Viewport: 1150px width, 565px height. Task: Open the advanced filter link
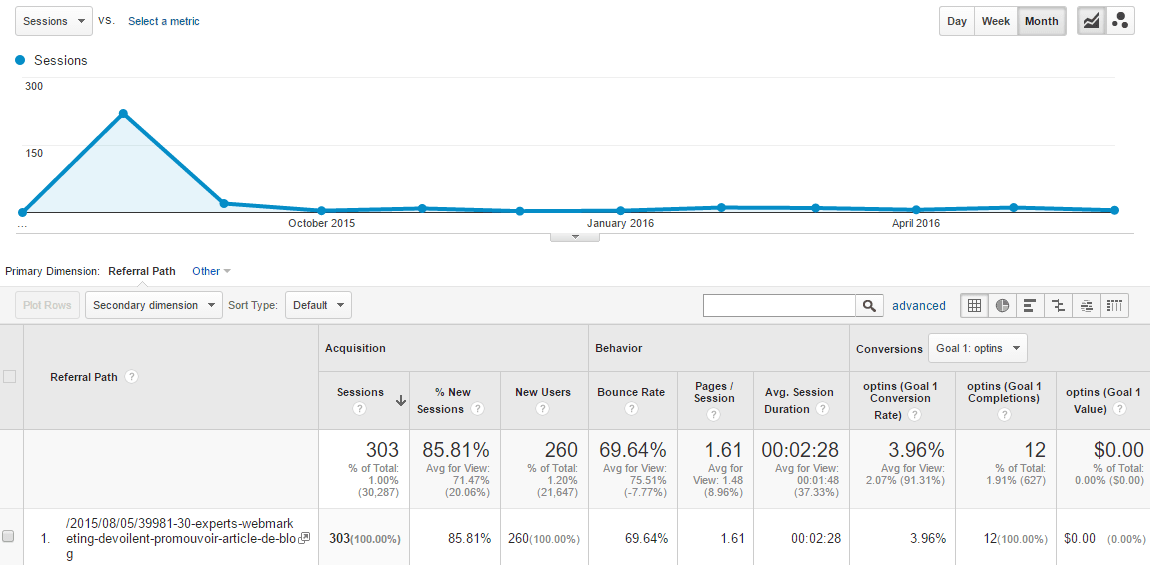[x=919, y=306]
